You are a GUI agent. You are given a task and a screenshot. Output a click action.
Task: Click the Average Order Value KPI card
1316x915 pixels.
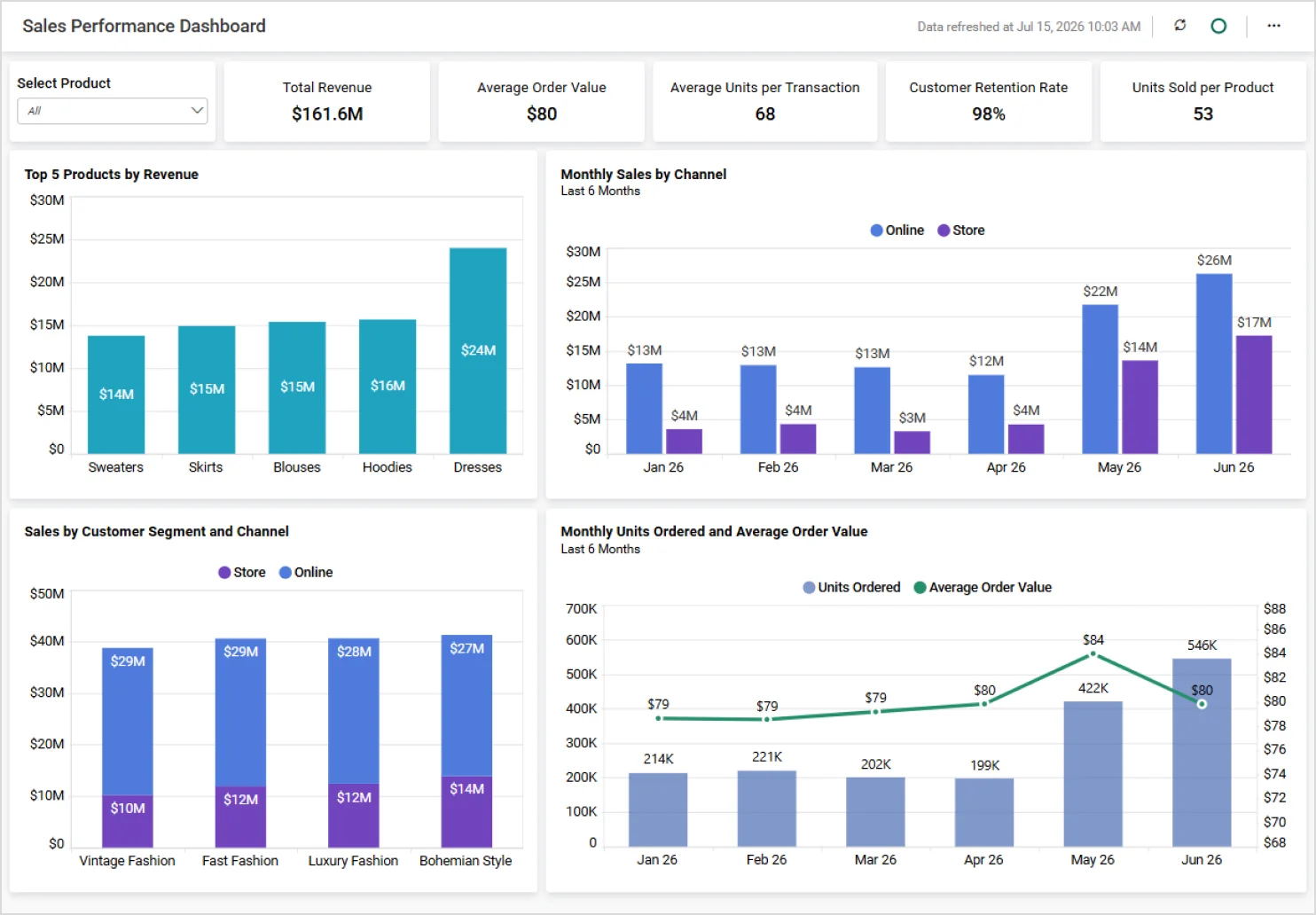click(542, 101)
